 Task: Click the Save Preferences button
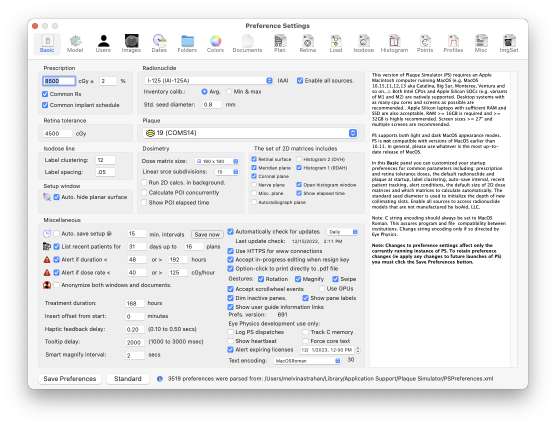click(x=70, y=379)
